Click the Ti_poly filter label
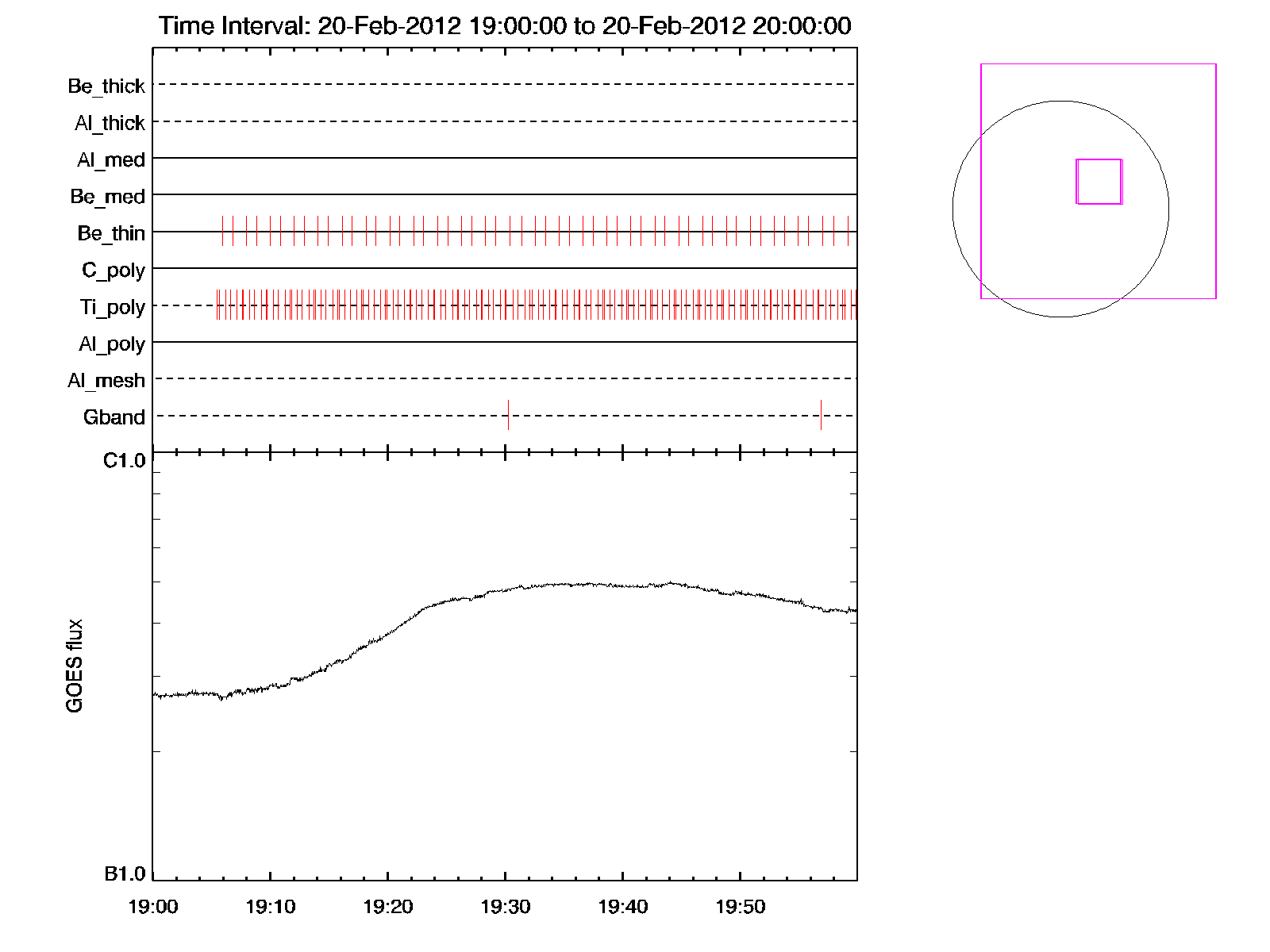 (112, 307)
